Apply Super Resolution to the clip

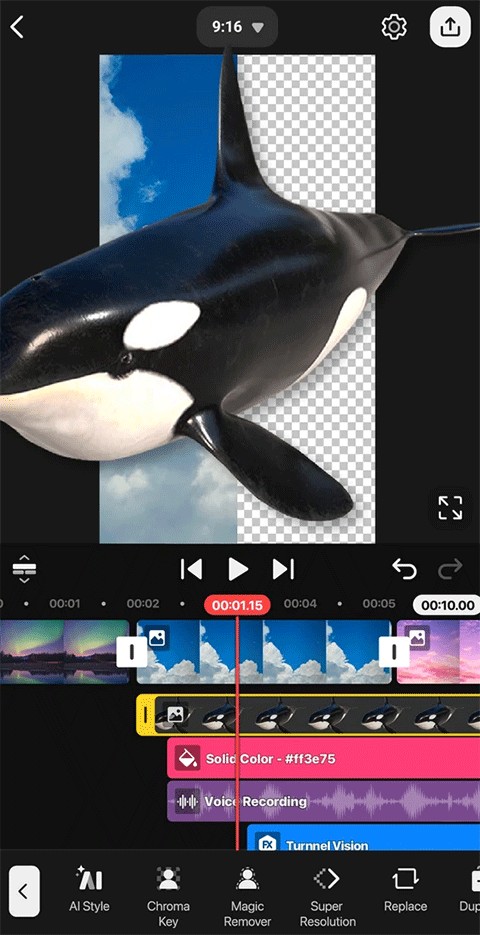[x=326, y=896]
